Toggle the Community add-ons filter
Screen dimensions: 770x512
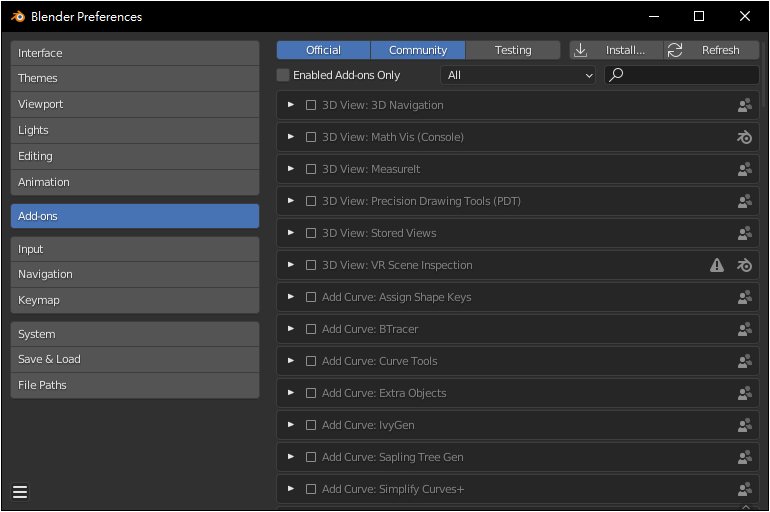tap(418, 50)
